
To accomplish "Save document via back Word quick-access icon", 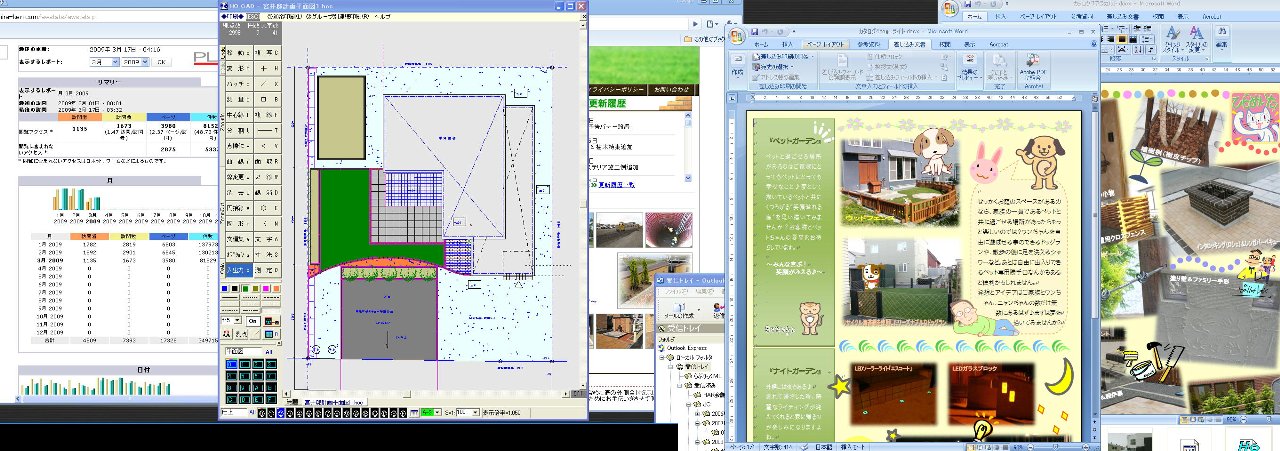I will [968, 4].
